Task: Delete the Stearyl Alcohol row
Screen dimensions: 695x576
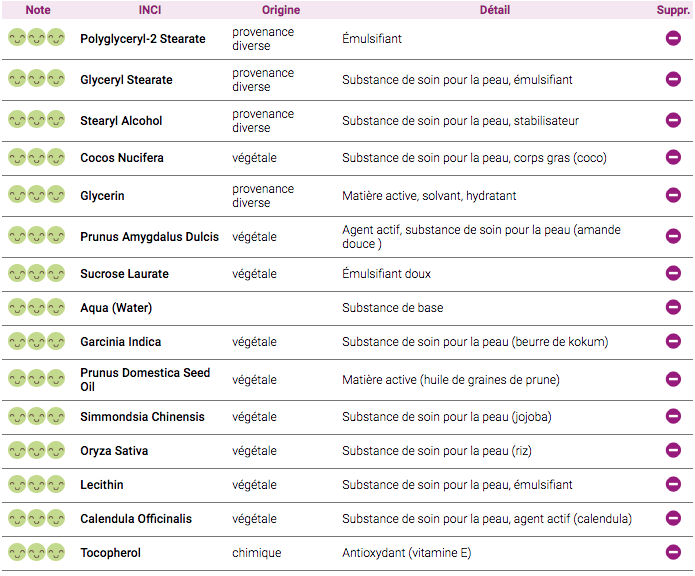Action: tap(673, 120)
